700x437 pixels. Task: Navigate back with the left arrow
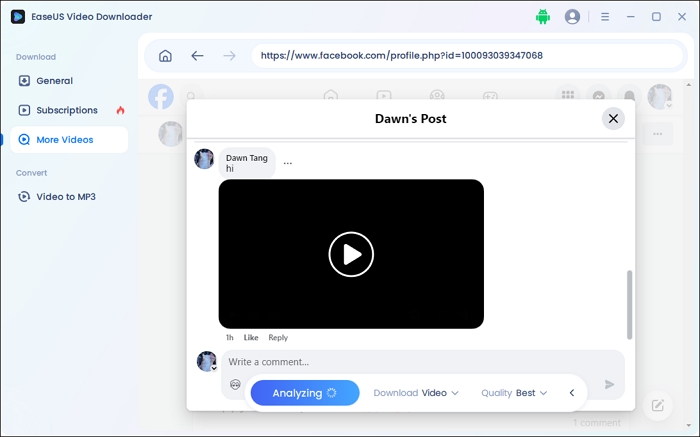pos(197,56)
